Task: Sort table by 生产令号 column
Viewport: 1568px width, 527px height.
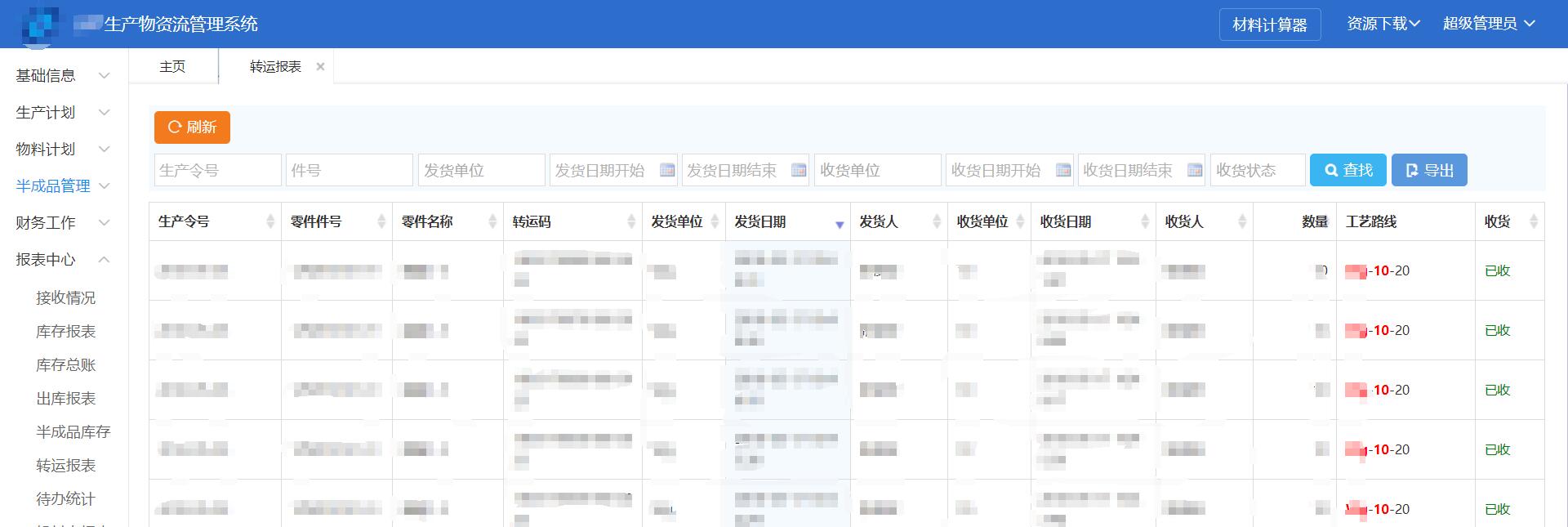Action: point(270,221)
